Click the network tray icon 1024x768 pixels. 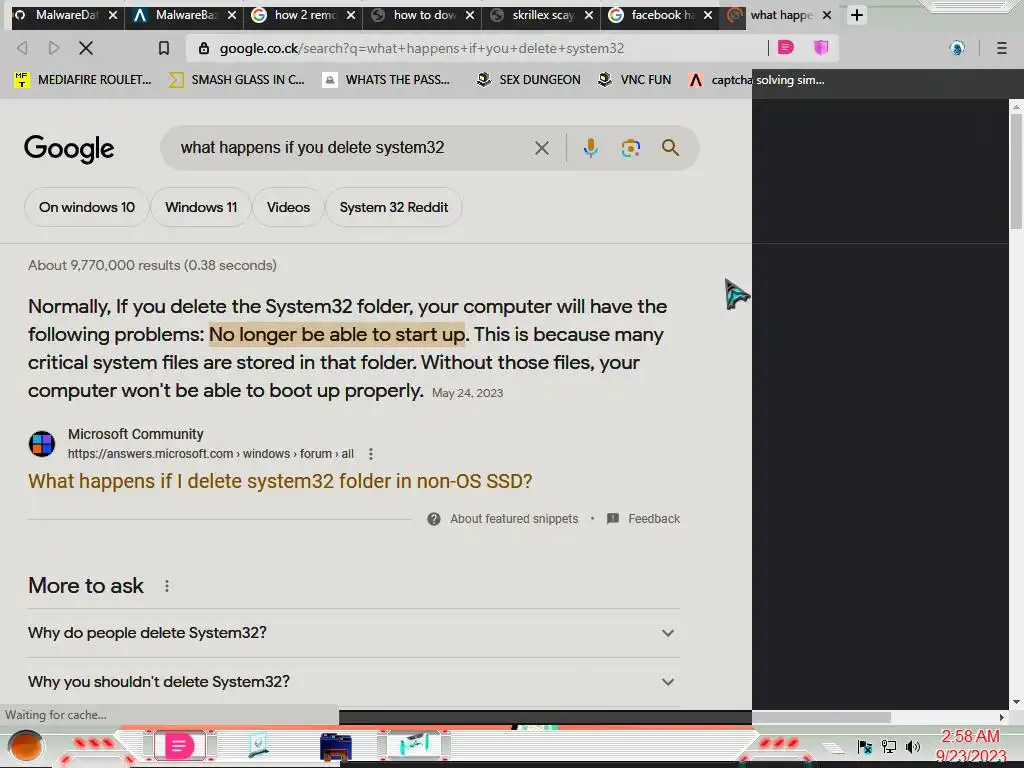pyautogui.click(x=889, y=746)
